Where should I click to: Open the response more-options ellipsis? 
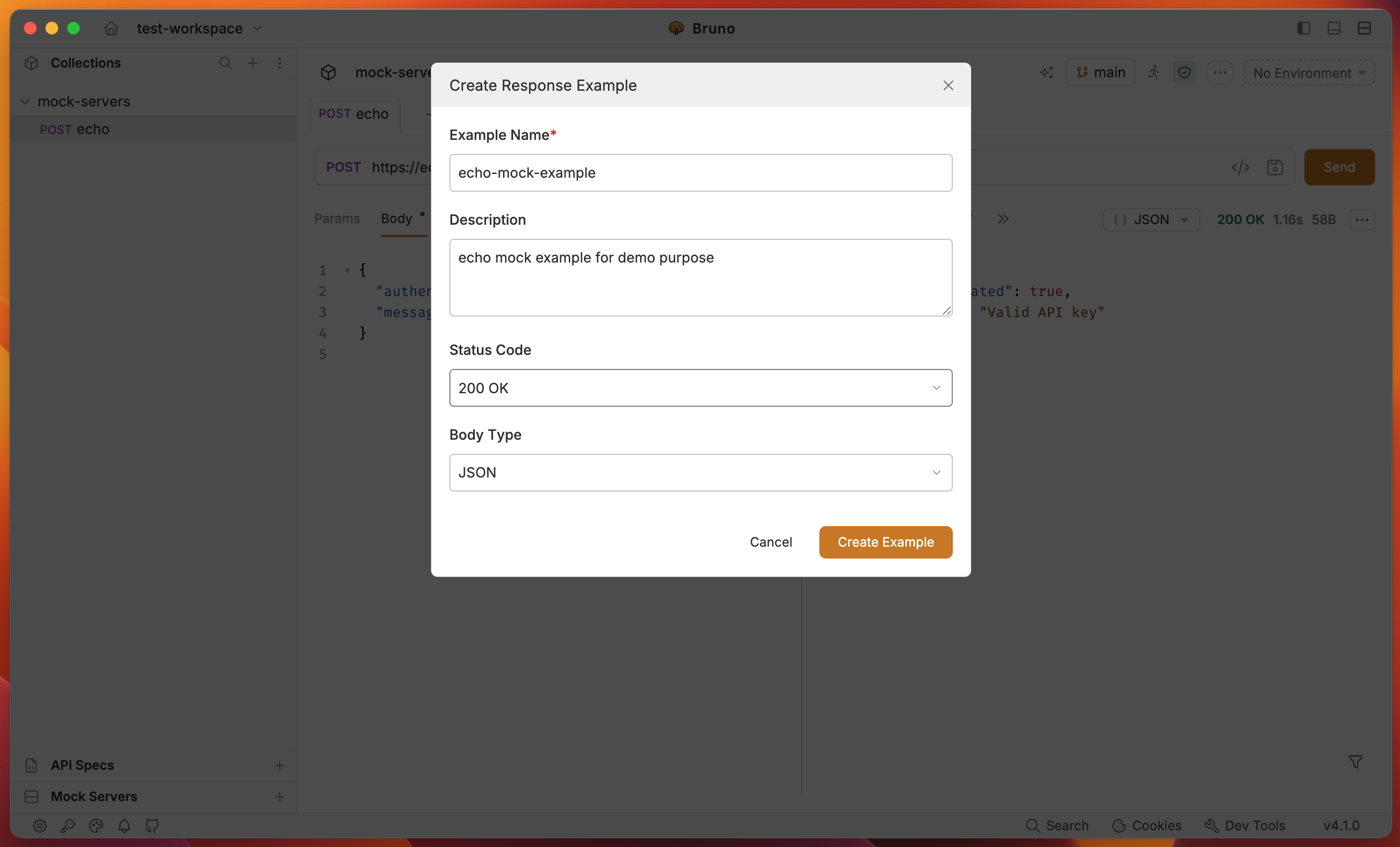tap(1362, 220)
